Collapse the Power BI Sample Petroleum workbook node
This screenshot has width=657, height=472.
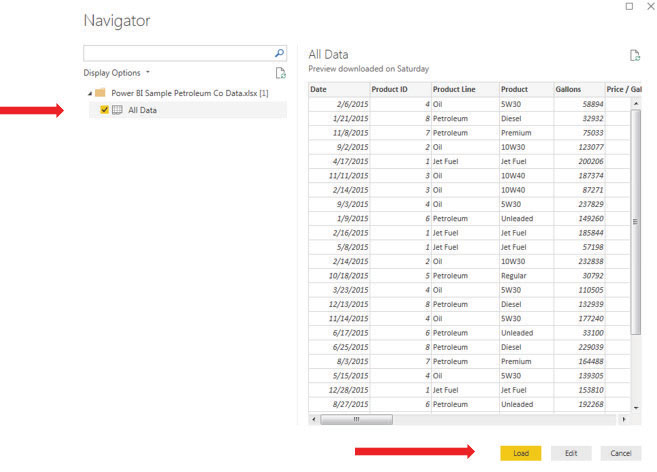[88, 93]
